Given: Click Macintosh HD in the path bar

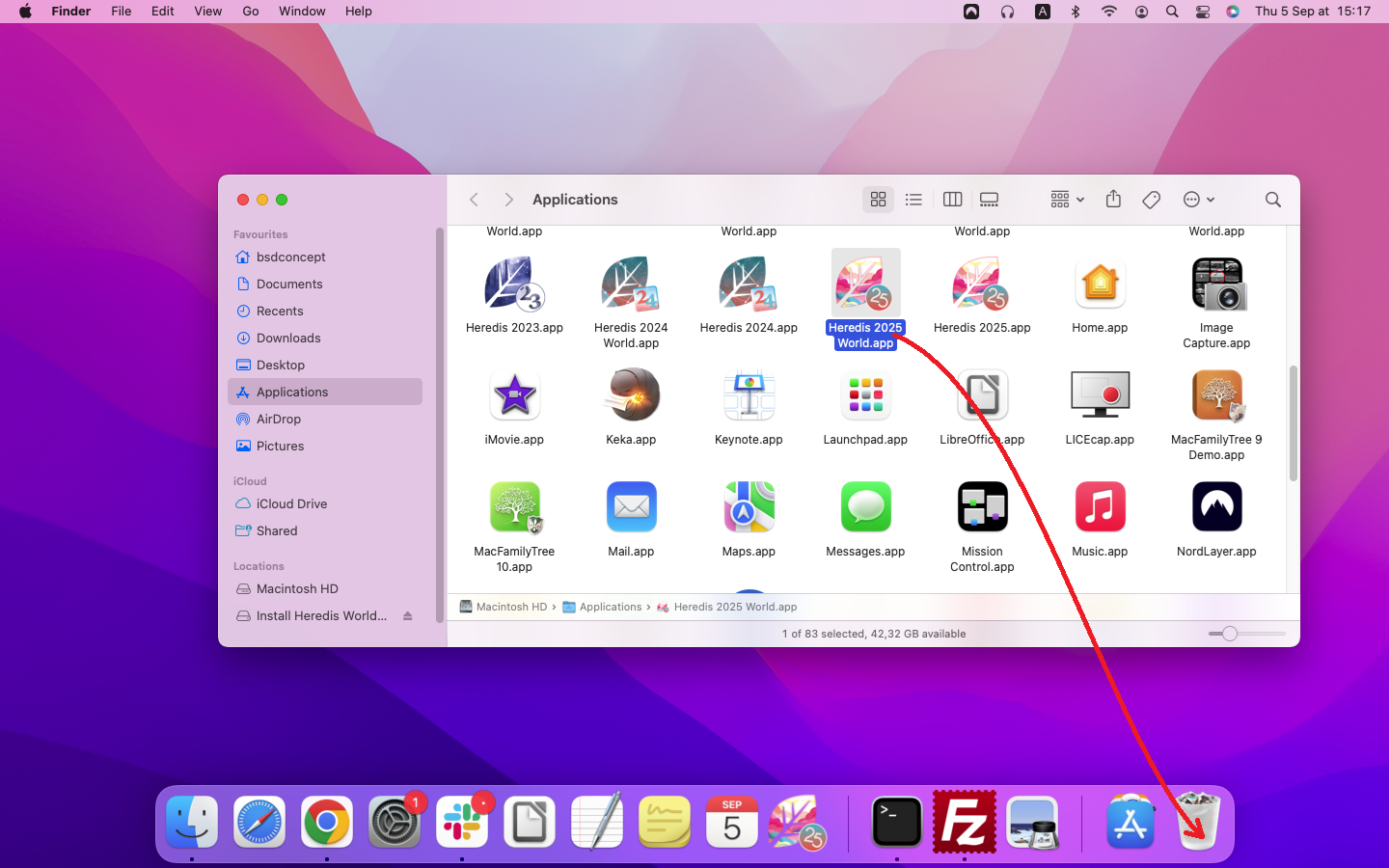Looking at the screenshot, I should (x=510, y=608).
